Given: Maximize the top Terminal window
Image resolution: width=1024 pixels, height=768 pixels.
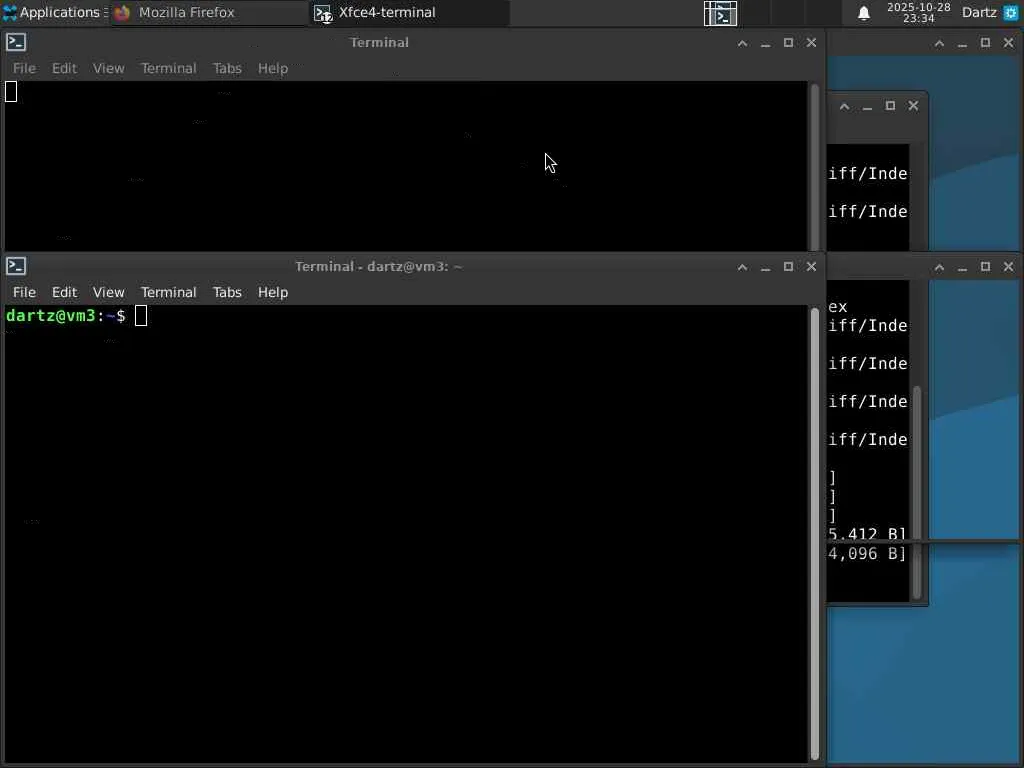Looking at the screenshot, I should coord(788,43).
